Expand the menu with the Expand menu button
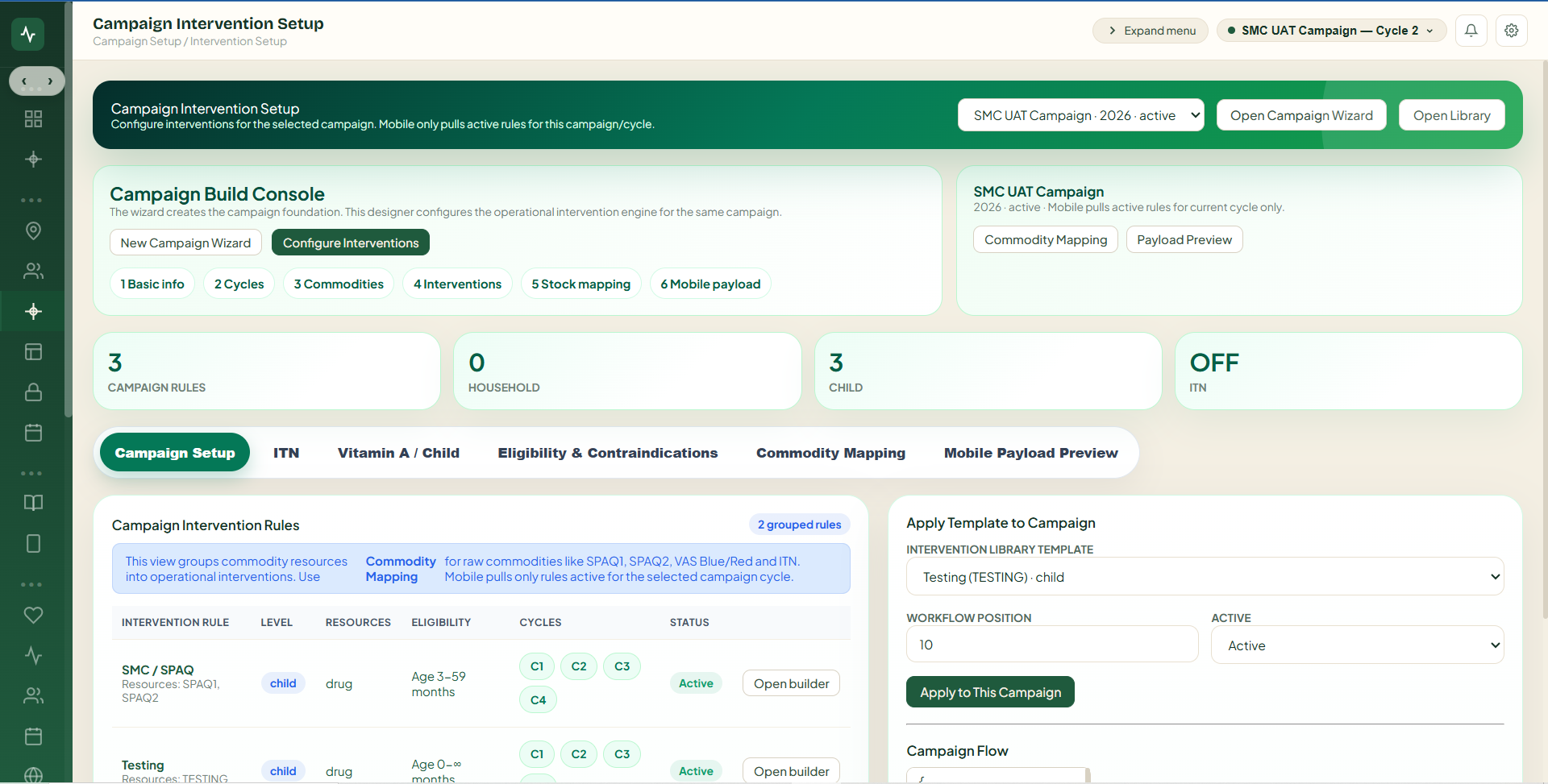 (1151, 31)
